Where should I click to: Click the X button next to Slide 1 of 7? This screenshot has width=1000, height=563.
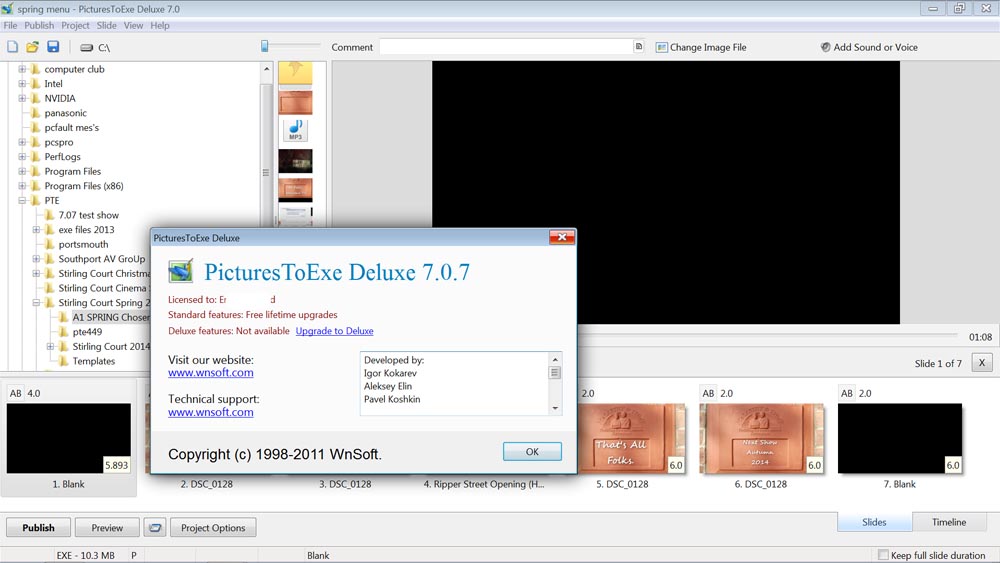[982, 363]
